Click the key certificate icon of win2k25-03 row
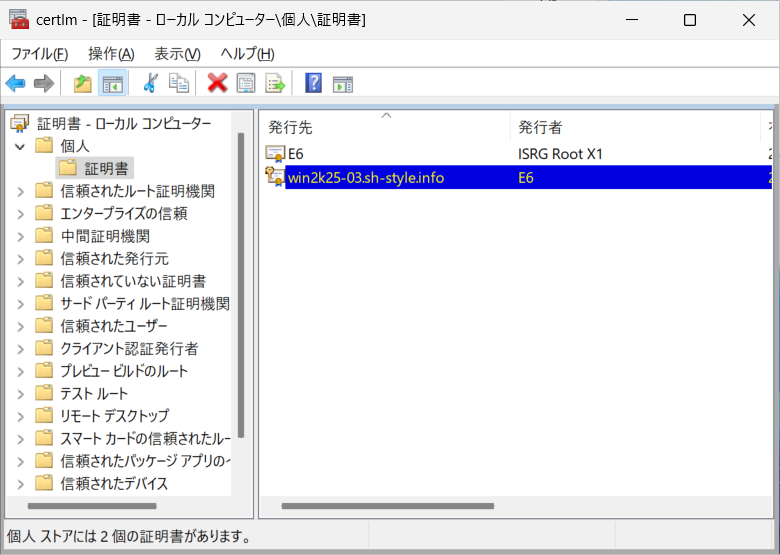Image resolution: width=780 pixels, height=555 pixels. [275, 177]
